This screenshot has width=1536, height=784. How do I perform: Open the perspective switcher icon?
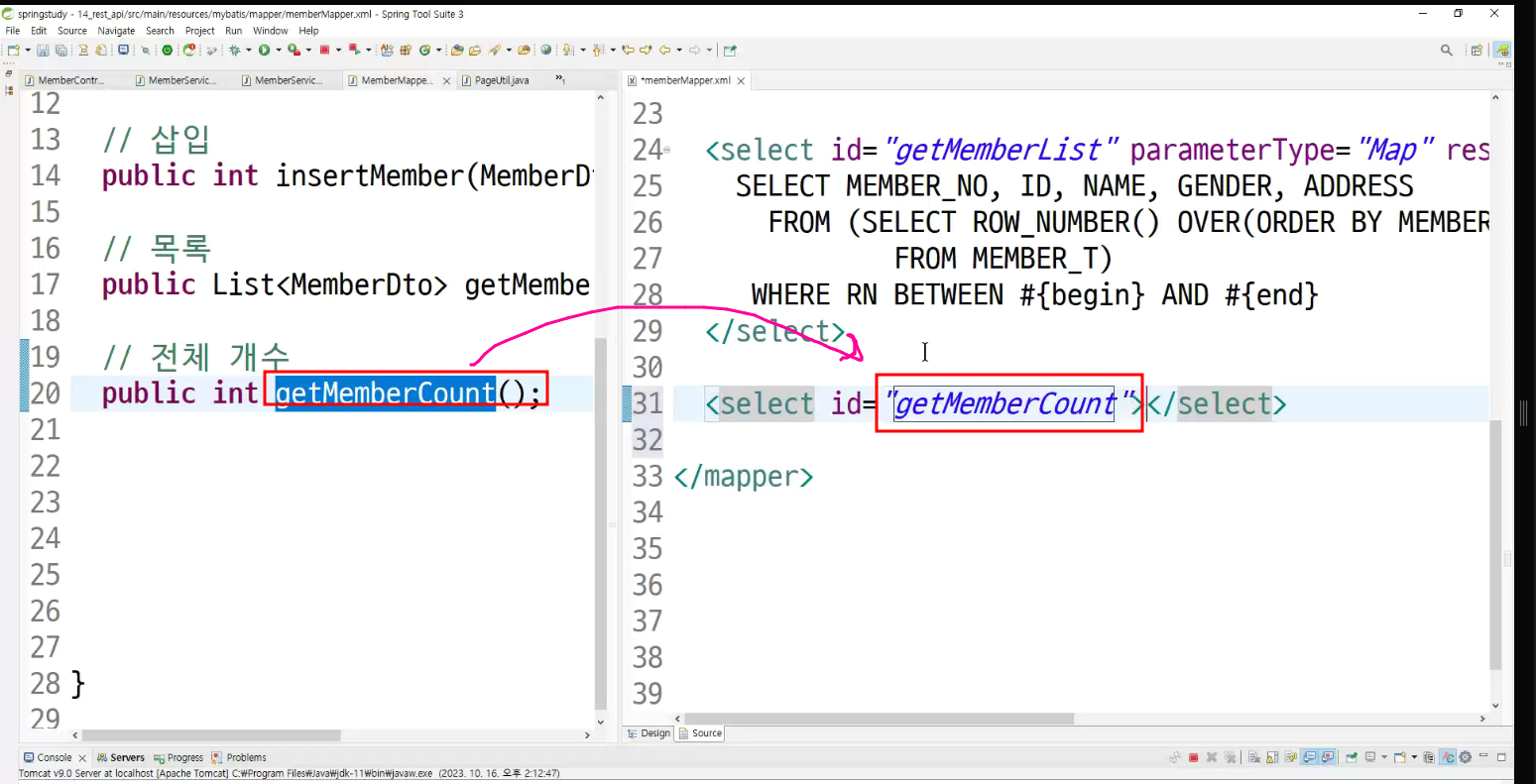tap(1477, 50)
